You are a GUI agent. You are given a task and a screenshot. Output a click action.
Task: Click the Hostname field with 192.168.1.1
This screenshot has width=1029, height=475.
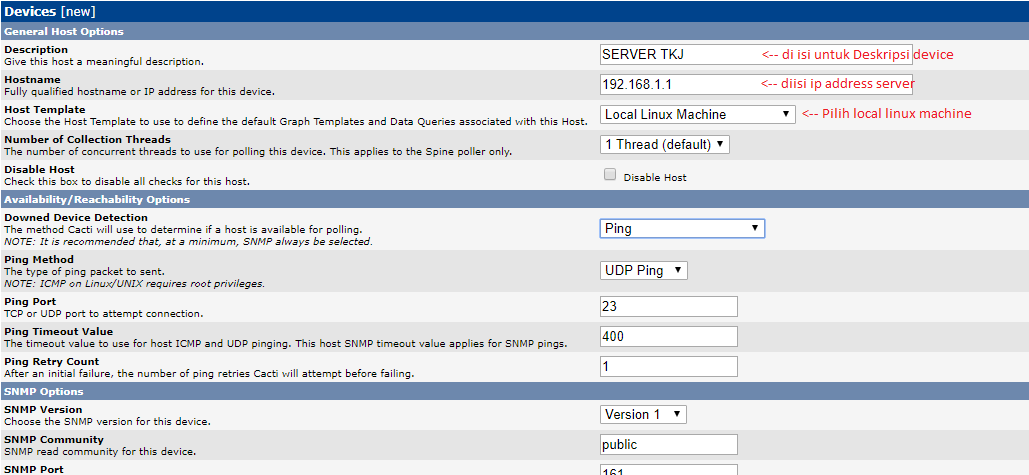[756, 84]
